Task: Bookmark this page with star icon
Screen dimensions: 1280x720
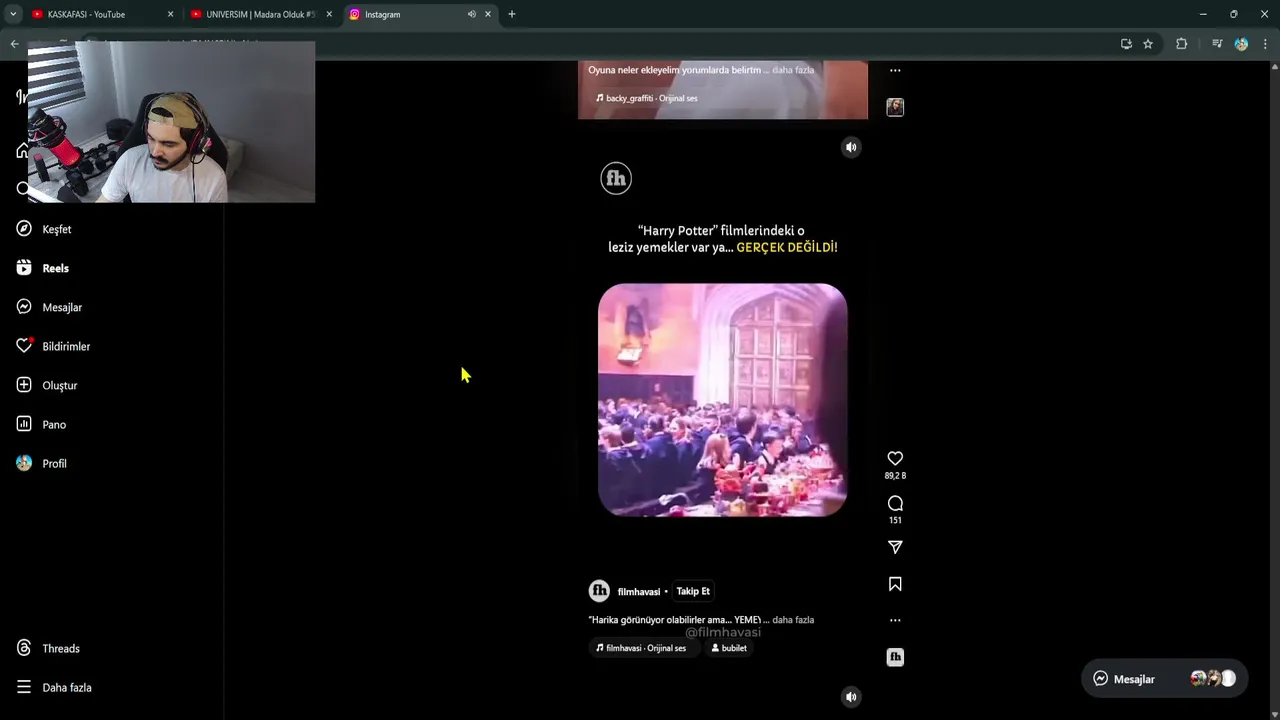Action: click(1148, 44)
